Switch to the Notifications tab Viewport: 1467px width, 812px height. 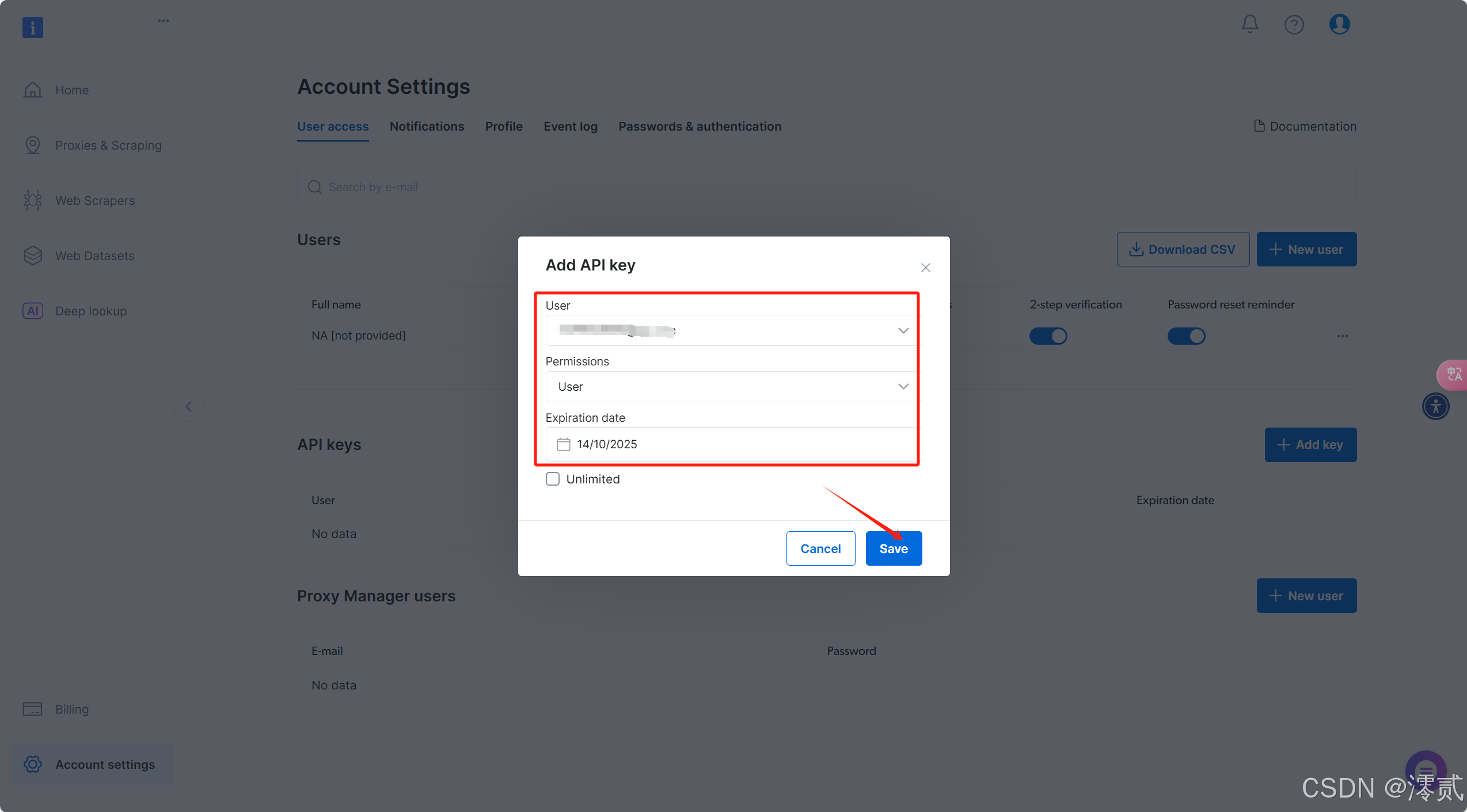point(427,127)
